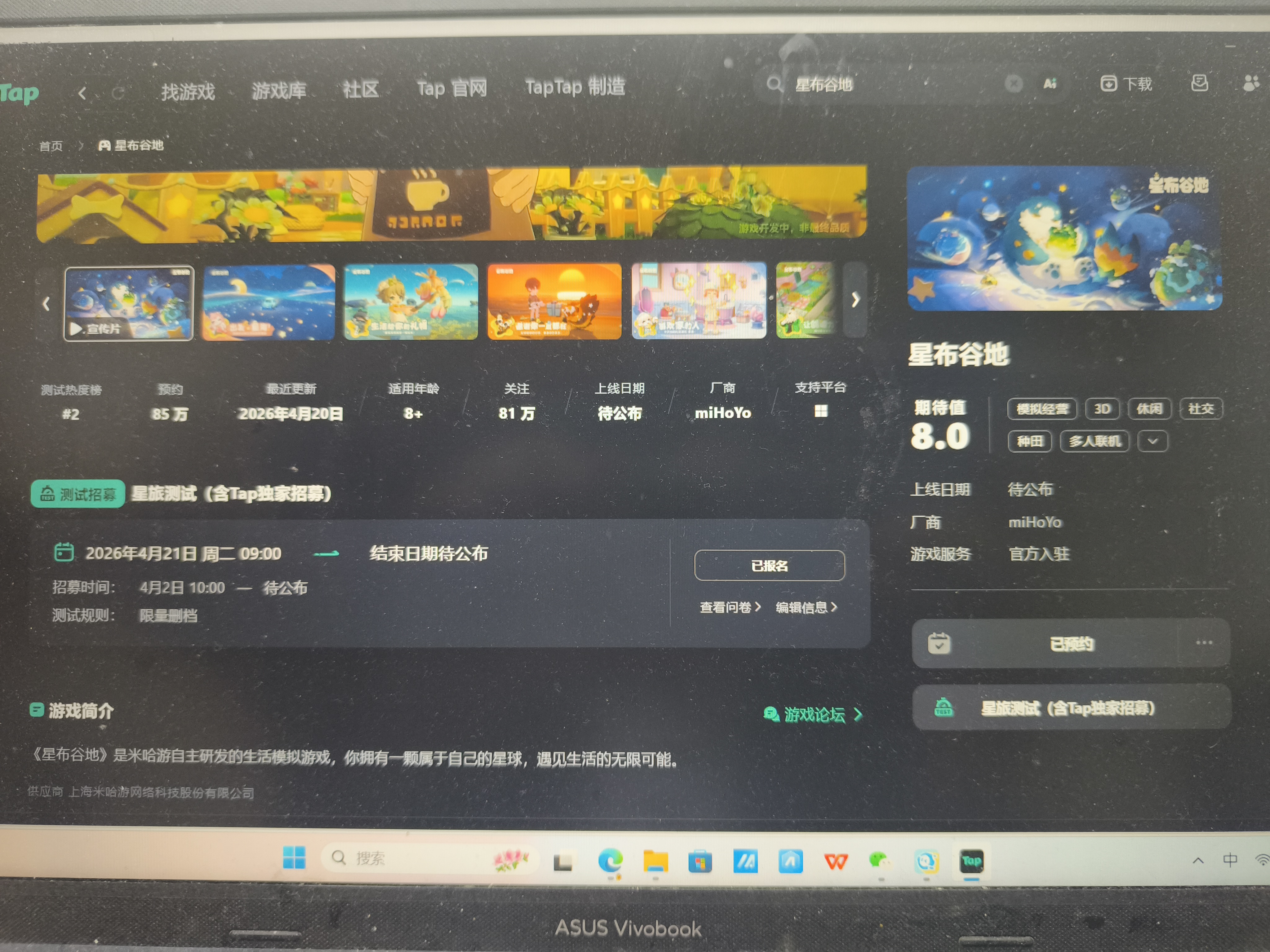
Task: Select the 种田 tag
Action: click(1029, 441)
